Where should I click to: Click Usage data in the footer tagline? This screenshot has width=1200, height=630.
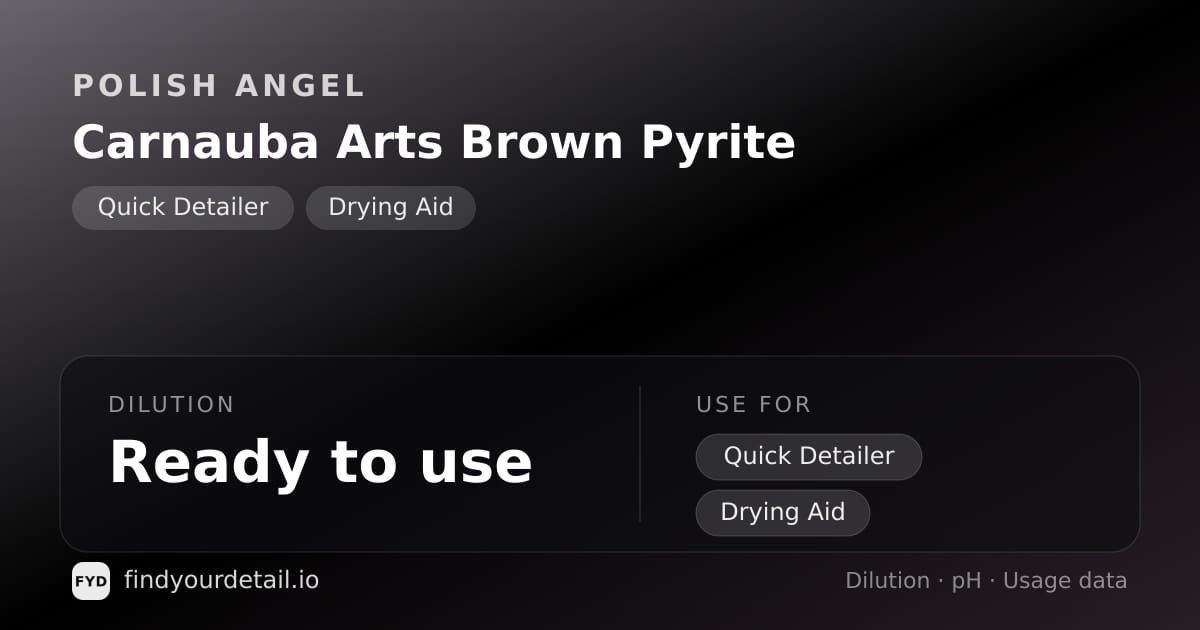(1065, 582)
